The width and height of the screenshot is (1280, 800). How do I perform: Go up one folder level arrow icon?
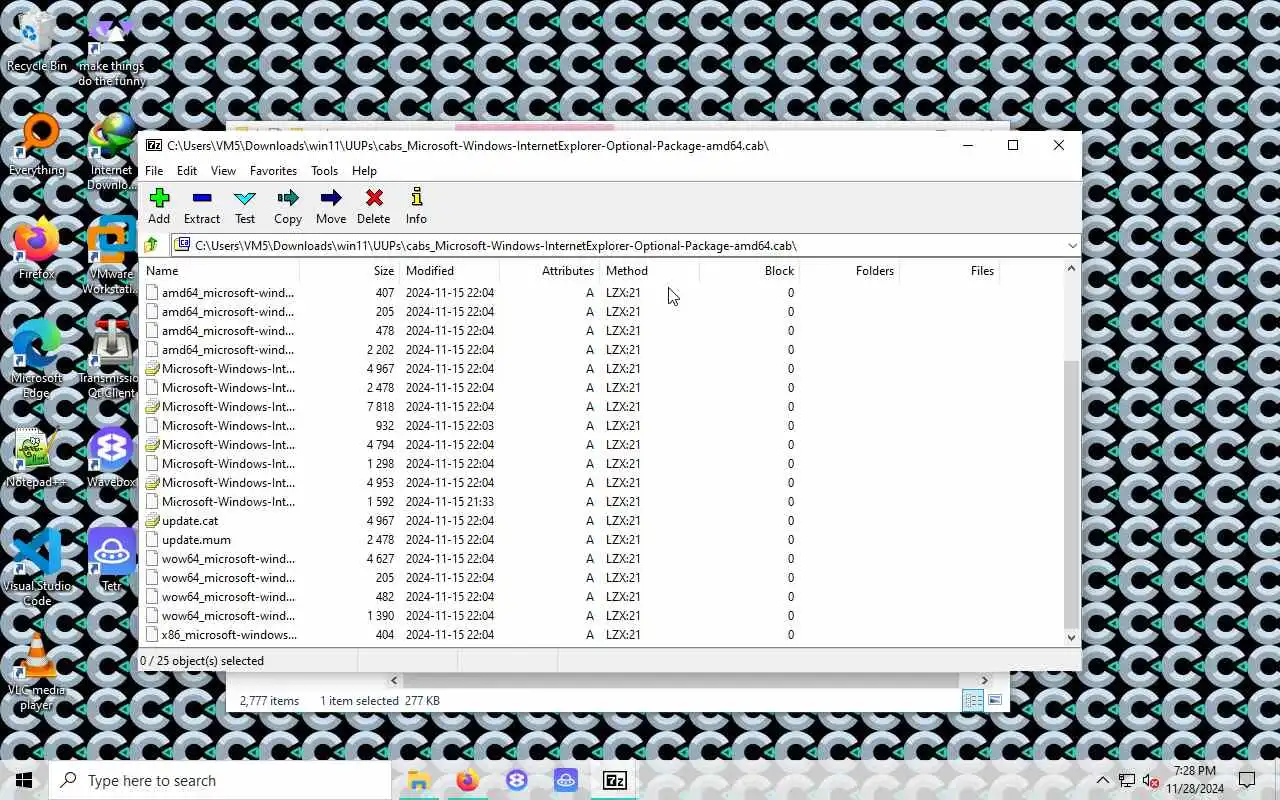click(x=151, y=245)
